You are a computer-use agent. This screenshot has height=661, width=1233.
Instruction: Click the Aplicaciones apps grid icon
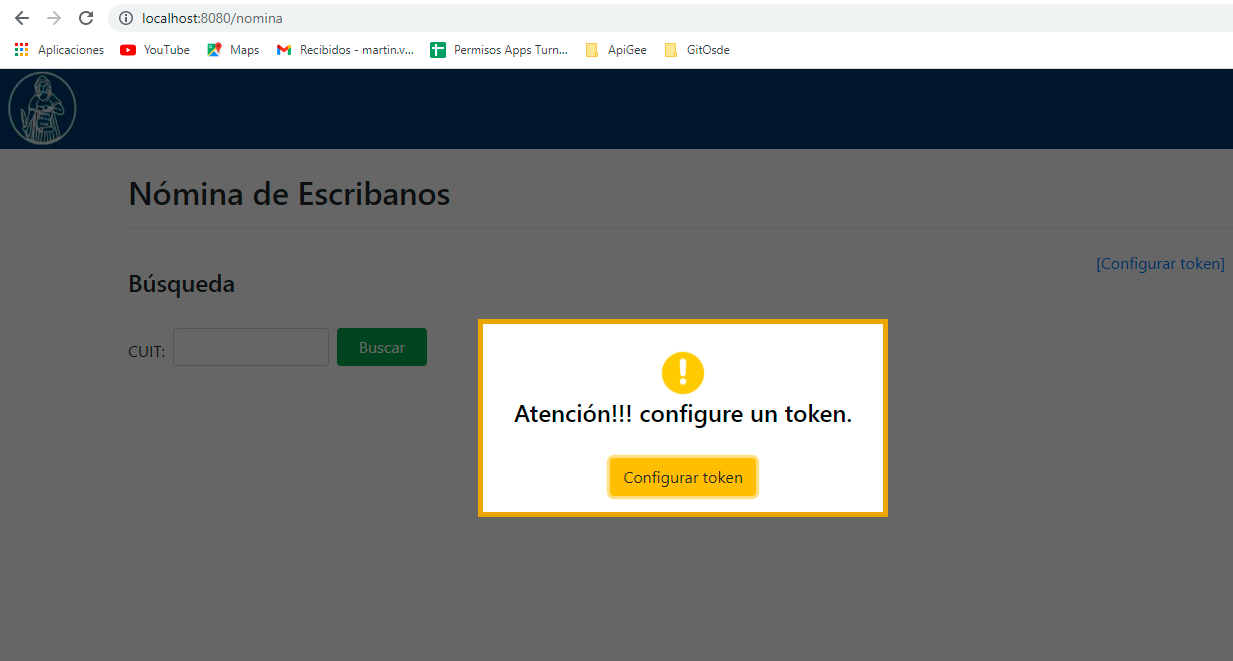20,49
